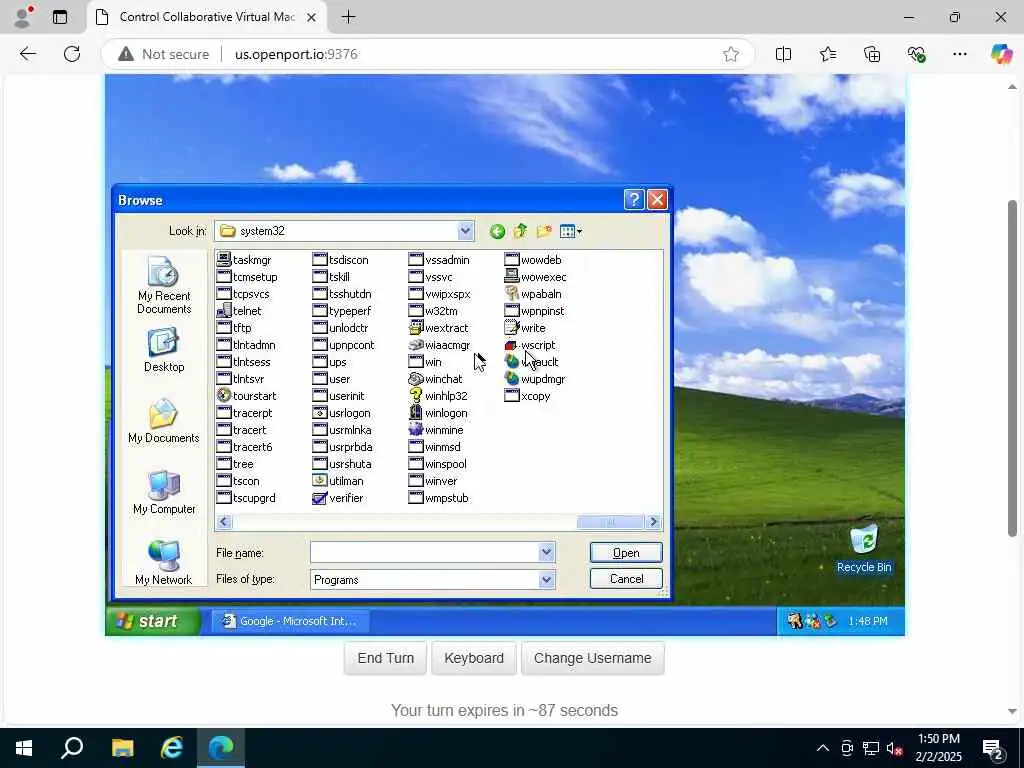Open Windows search on taskbar

coord(72,748)
